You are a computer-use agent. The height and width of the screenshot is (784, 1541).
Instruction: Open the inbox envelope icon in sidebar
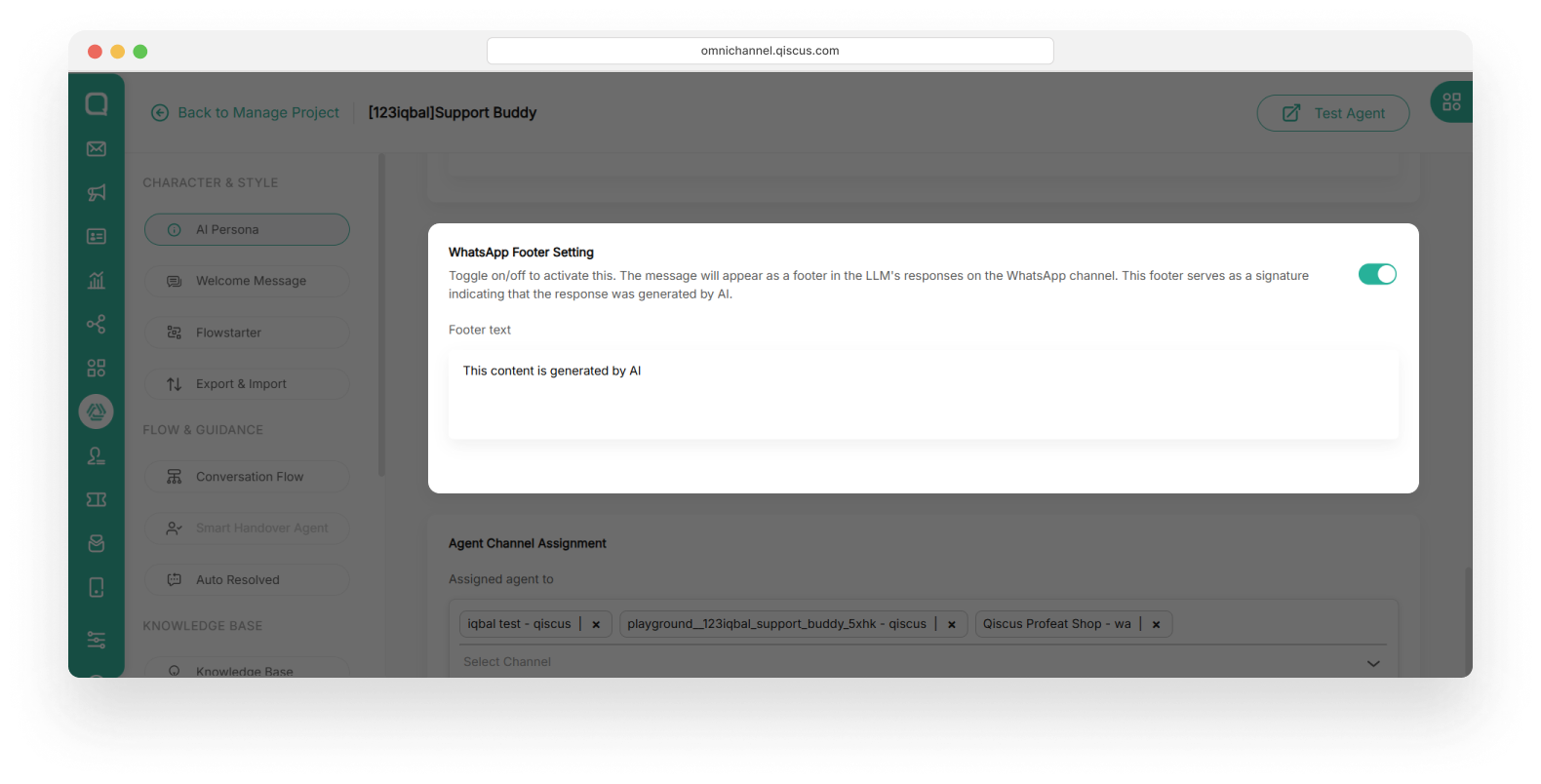pyautogui.click(x=97, y=149)
